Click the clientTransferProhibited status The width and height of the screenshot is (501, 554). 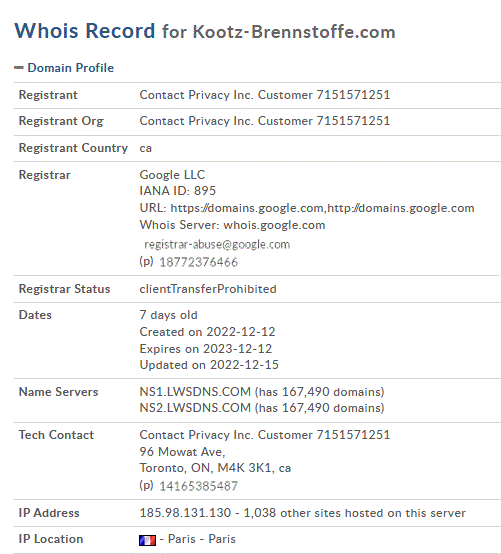pos(208,289)
